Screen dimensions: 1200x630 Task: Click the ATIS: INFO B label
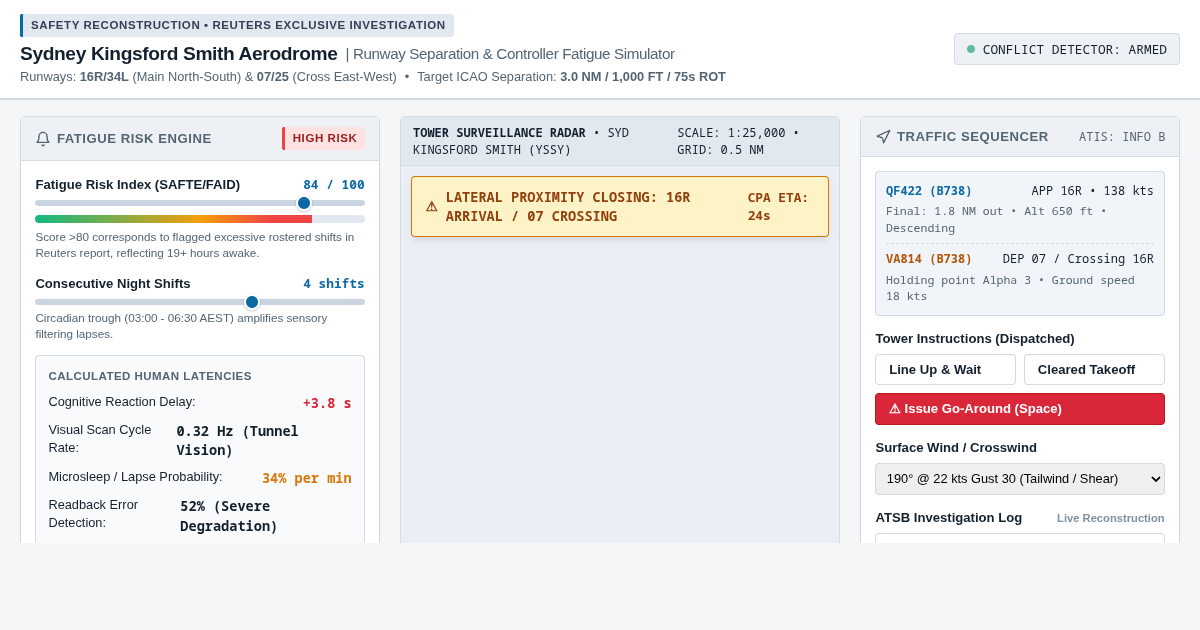[1122, 137]
